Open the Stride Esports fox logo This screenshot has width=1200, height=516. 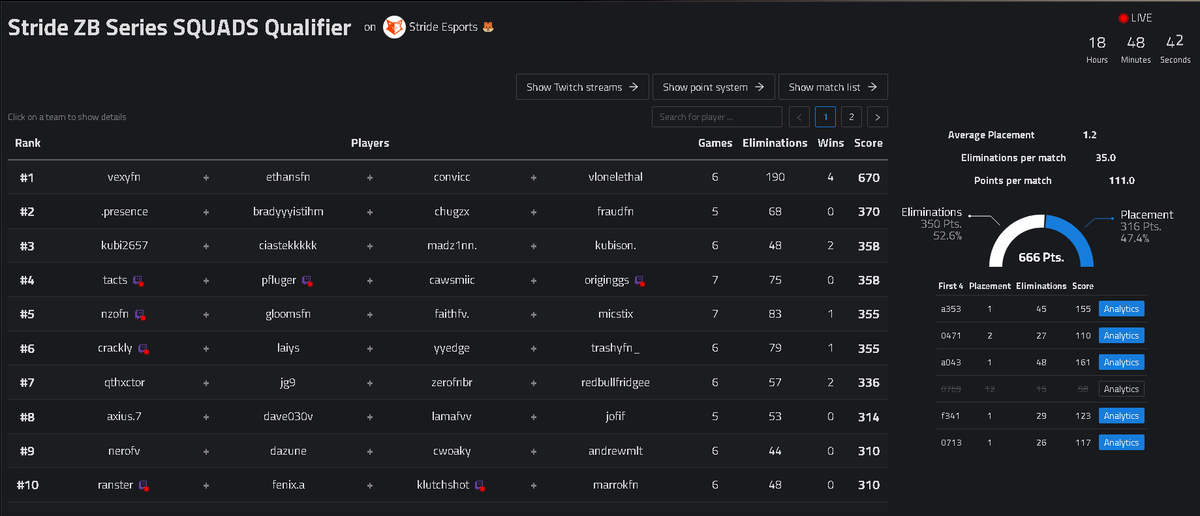coord(394,27)
